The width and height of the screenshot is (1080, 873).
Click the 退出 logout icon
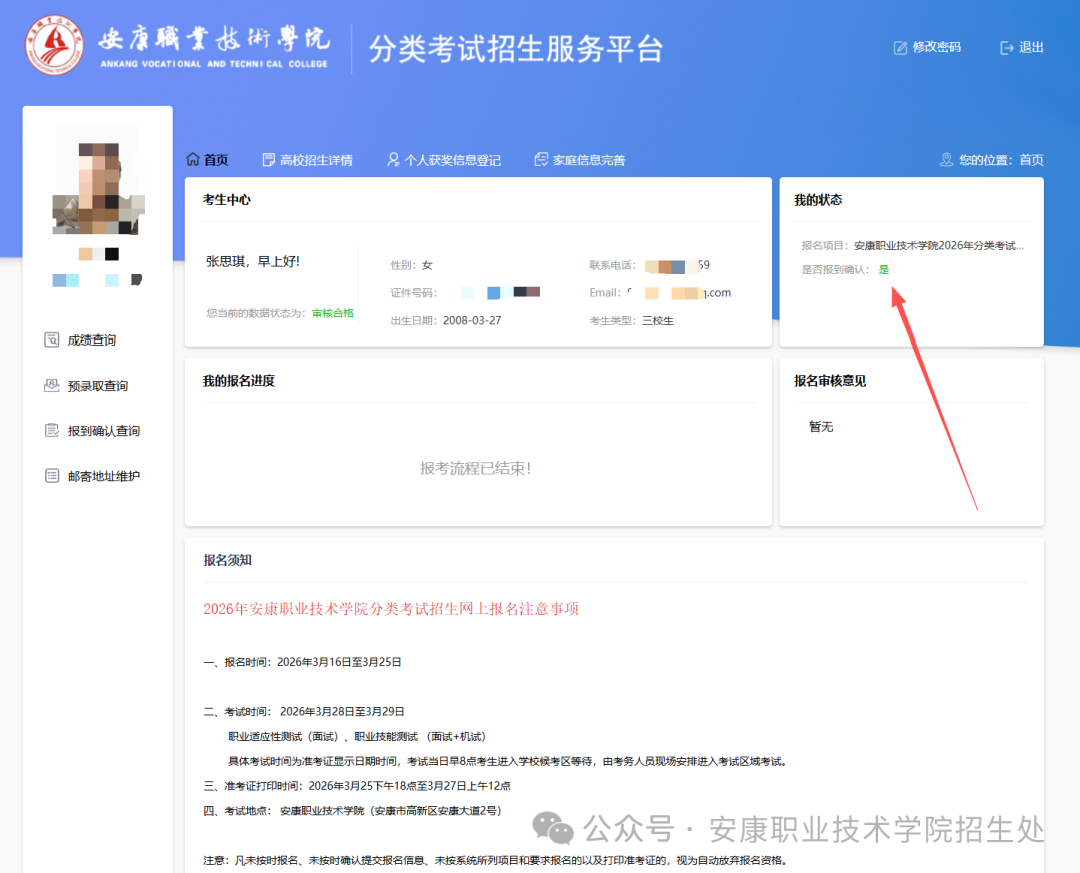[1007, 47]
